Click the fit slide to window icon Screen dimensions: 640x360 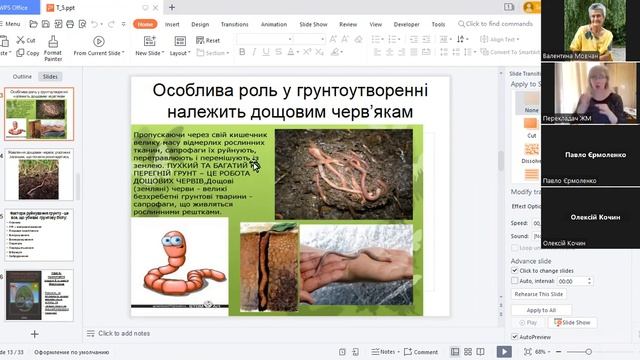(x=528, y=351)
